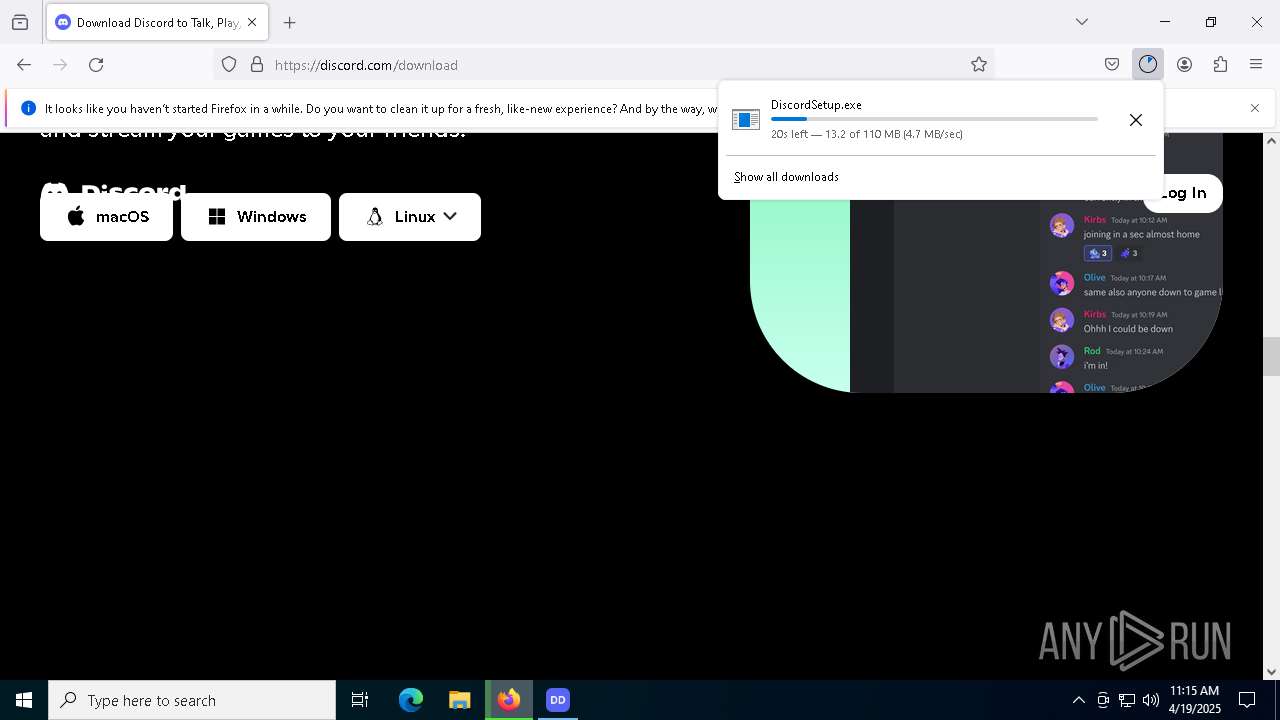Toggle the downloads panel toolbar button
This screenshot has width=1280, height=720.
pyautogui.click(x=1148, y=65)
